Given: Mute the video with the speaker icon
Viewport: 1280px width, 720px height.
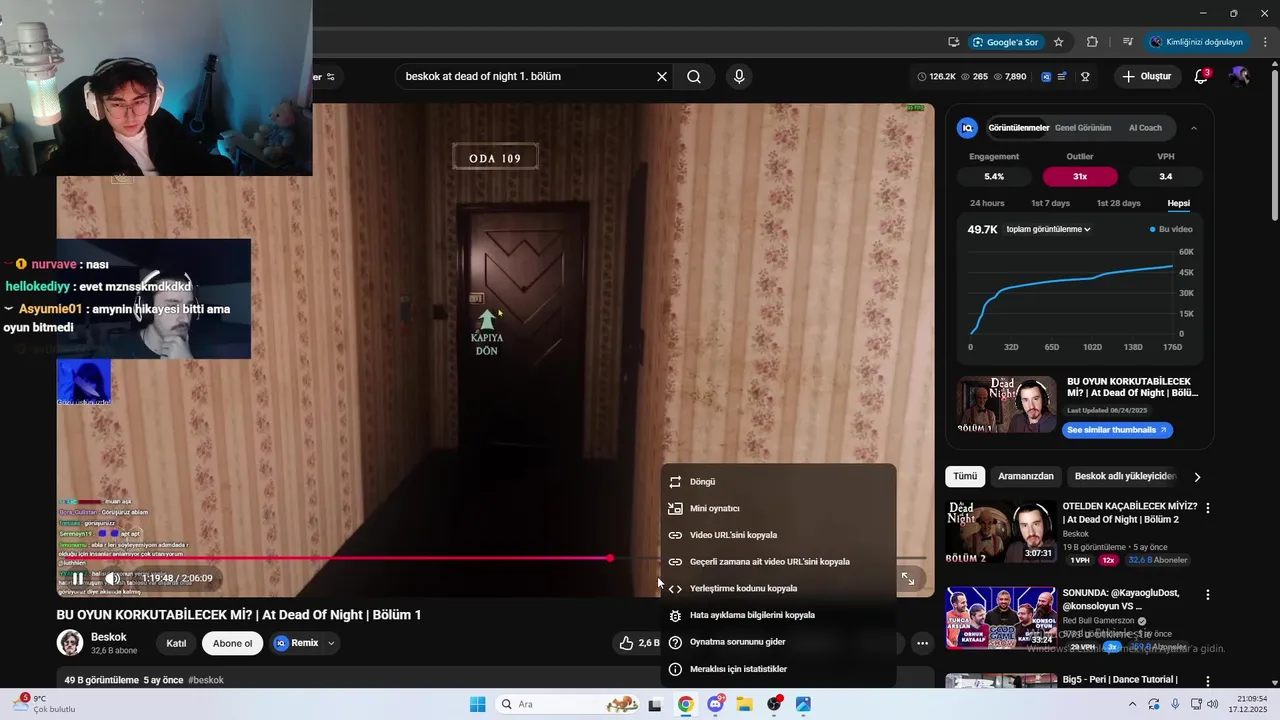Looking at the screenshot, I should 112,578.
